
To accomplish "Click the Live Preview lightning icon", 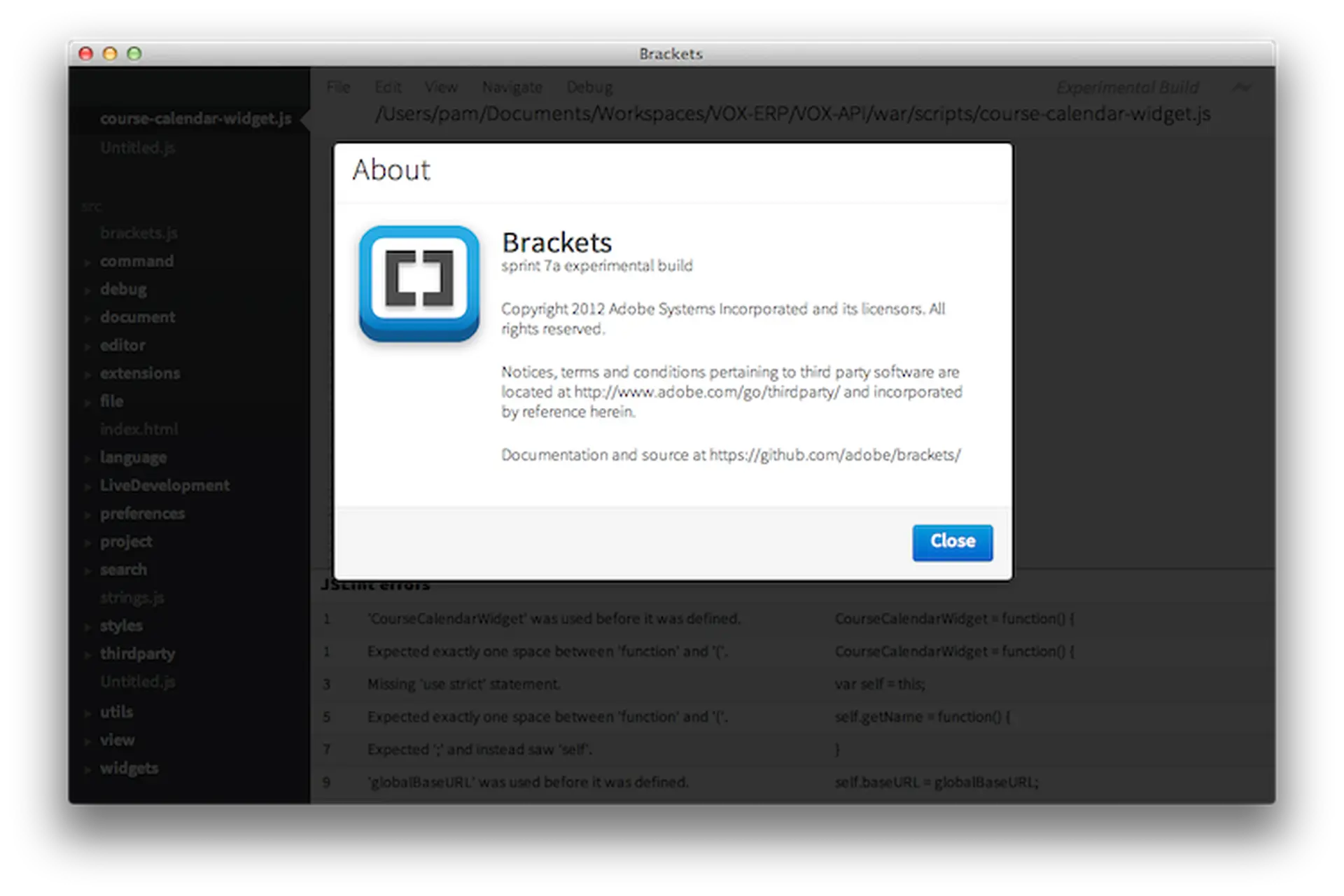I will [x=1241, y=87].
